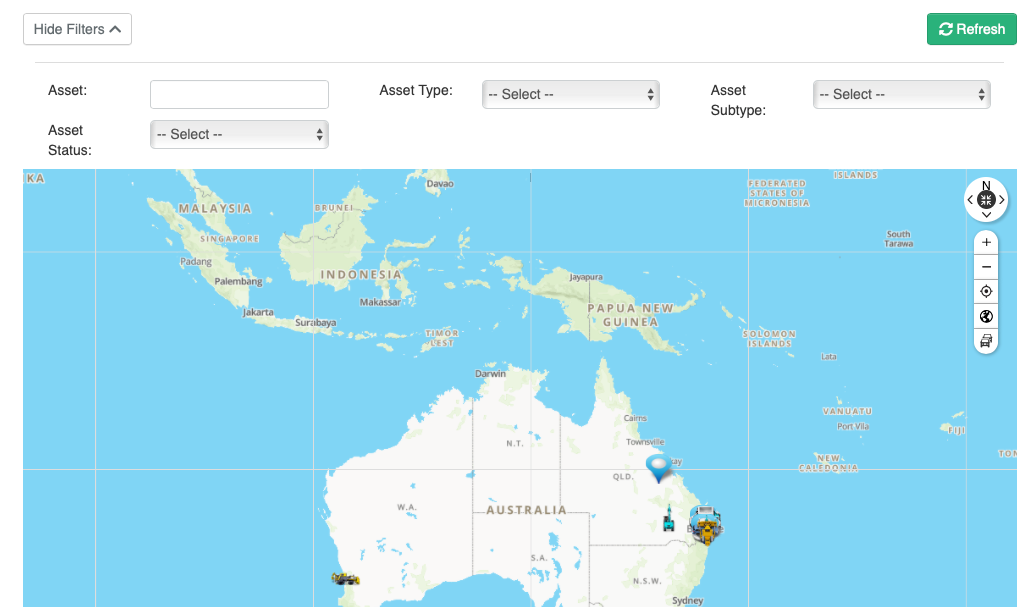Open the Asset Status dropdown
The width and height of the screenshot is (1031, 607).
[x=239, y=134]
